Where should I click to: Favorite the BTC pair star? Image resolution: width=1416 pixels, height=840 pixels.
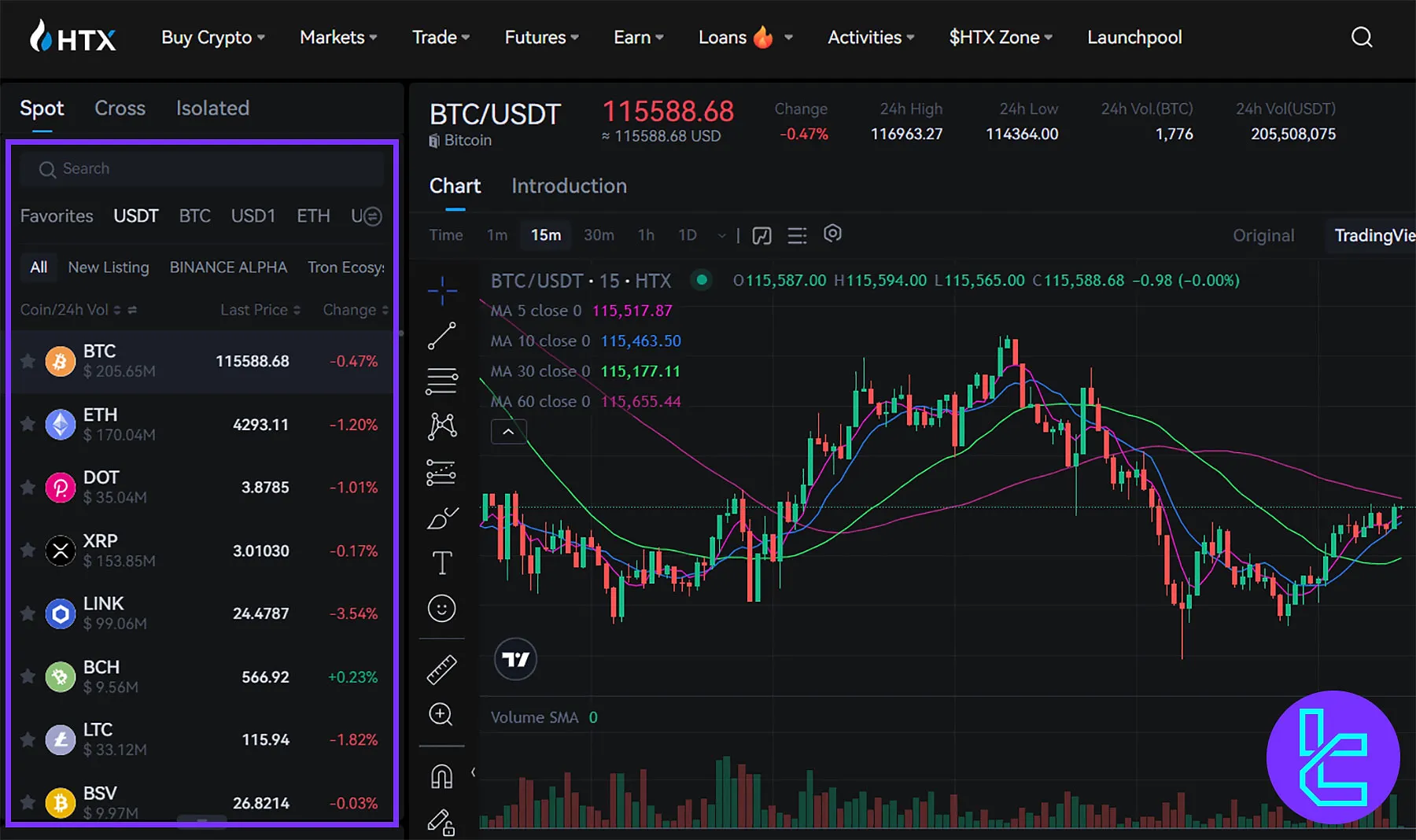pyautogui.click(x=28, y=361)
